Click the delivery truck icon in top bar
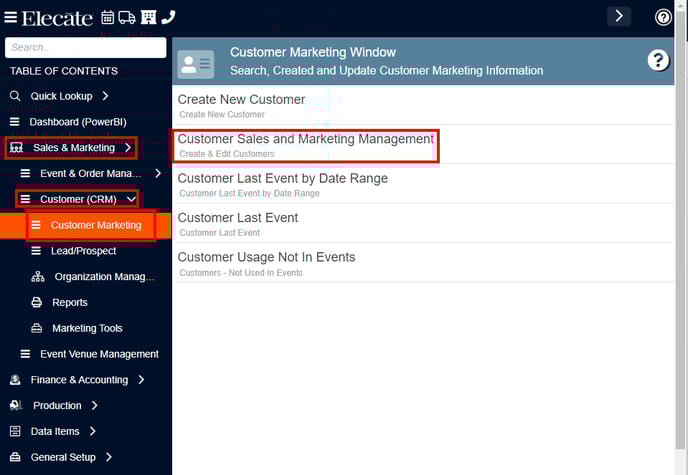Viewport: 688px width, 475px height. (127, 18)
